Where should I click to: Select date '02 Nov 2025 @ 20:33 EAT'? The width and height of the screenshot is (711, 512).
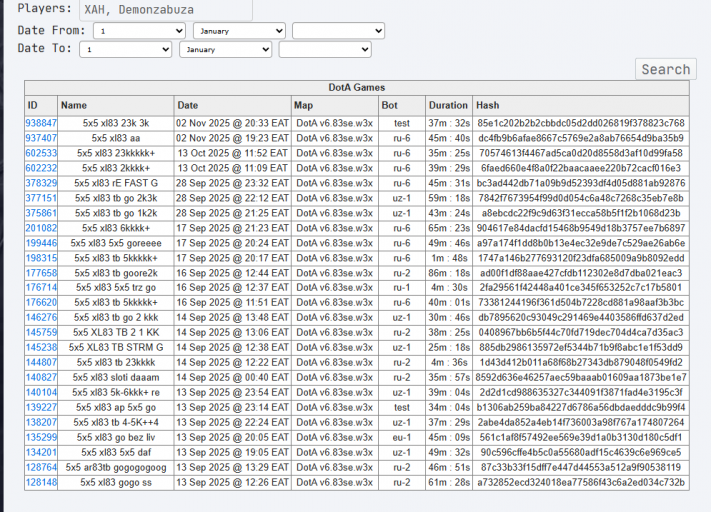232,123
